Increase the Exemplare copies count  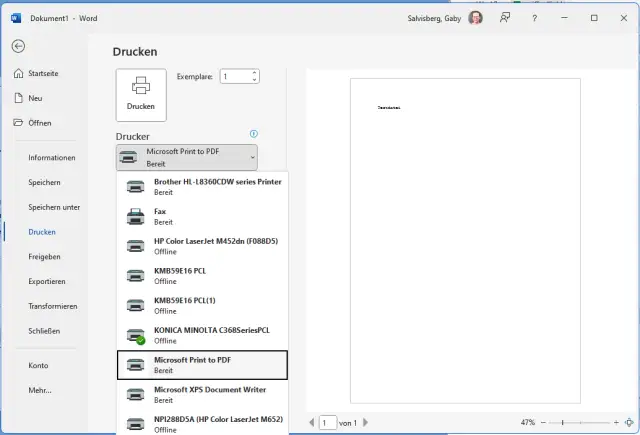pos(254,72)
